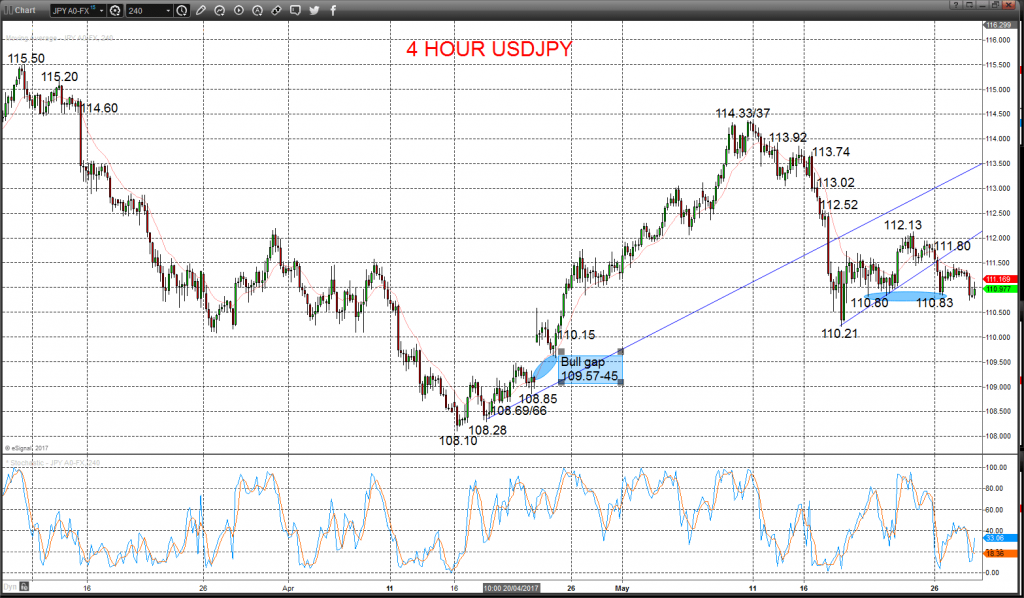Expand the JPY A0-FX symbol dropdown

click(x=102, y=10)
